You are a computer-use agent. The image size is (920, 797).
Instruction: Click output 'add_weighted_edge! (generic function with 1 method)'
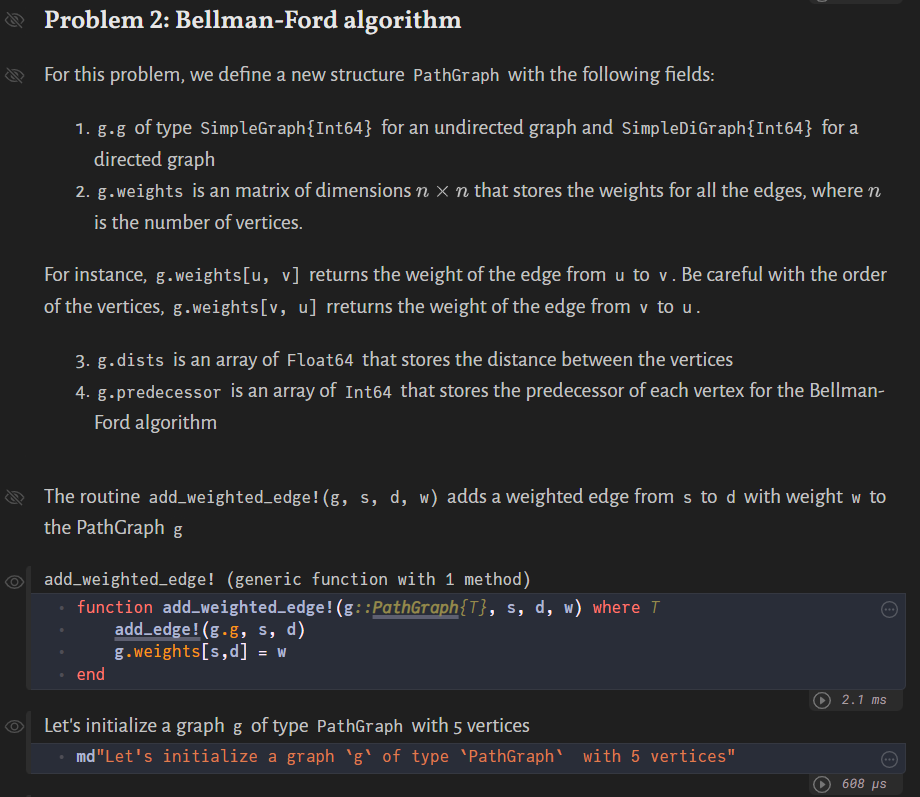pos(287,580)
